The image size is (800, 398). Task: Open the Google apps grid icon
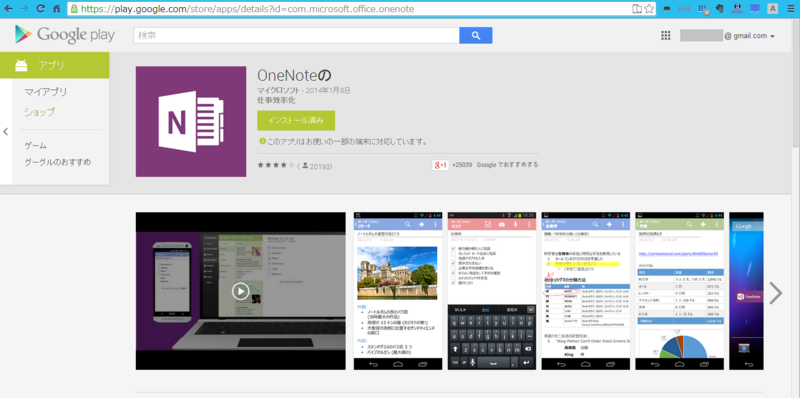pyautogui.click(x=665, y=35)
